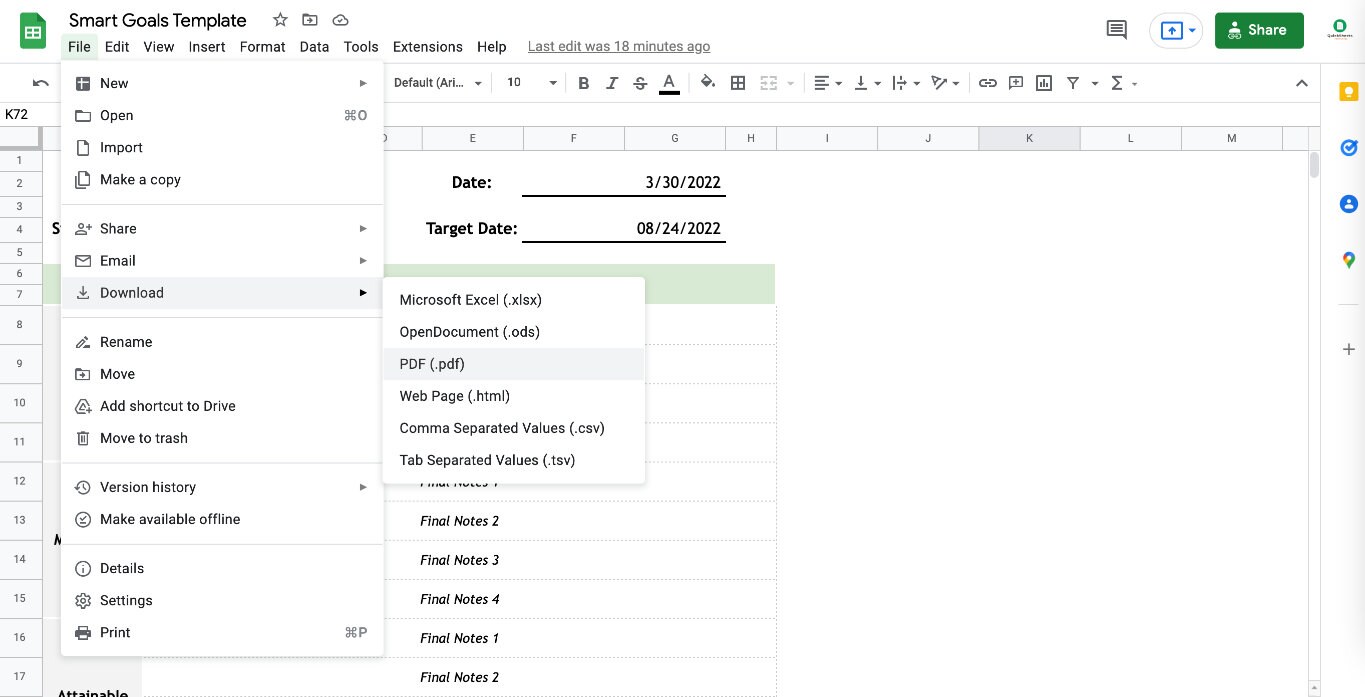1365x697 pixels.
Task: Insert a link using the toolbar icon
Action: (988, 82)
